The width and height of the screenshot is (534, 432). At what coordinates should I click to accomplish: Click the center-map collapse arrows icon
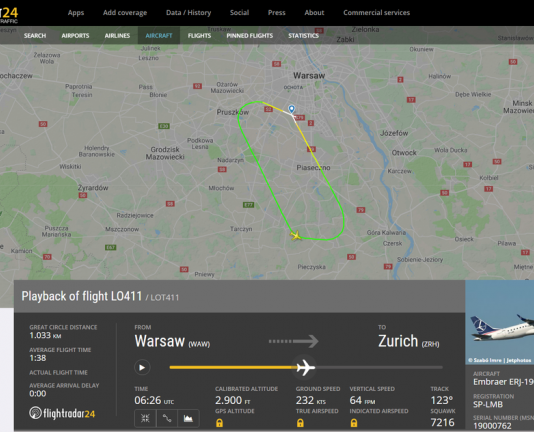click(x=145, y=418)
